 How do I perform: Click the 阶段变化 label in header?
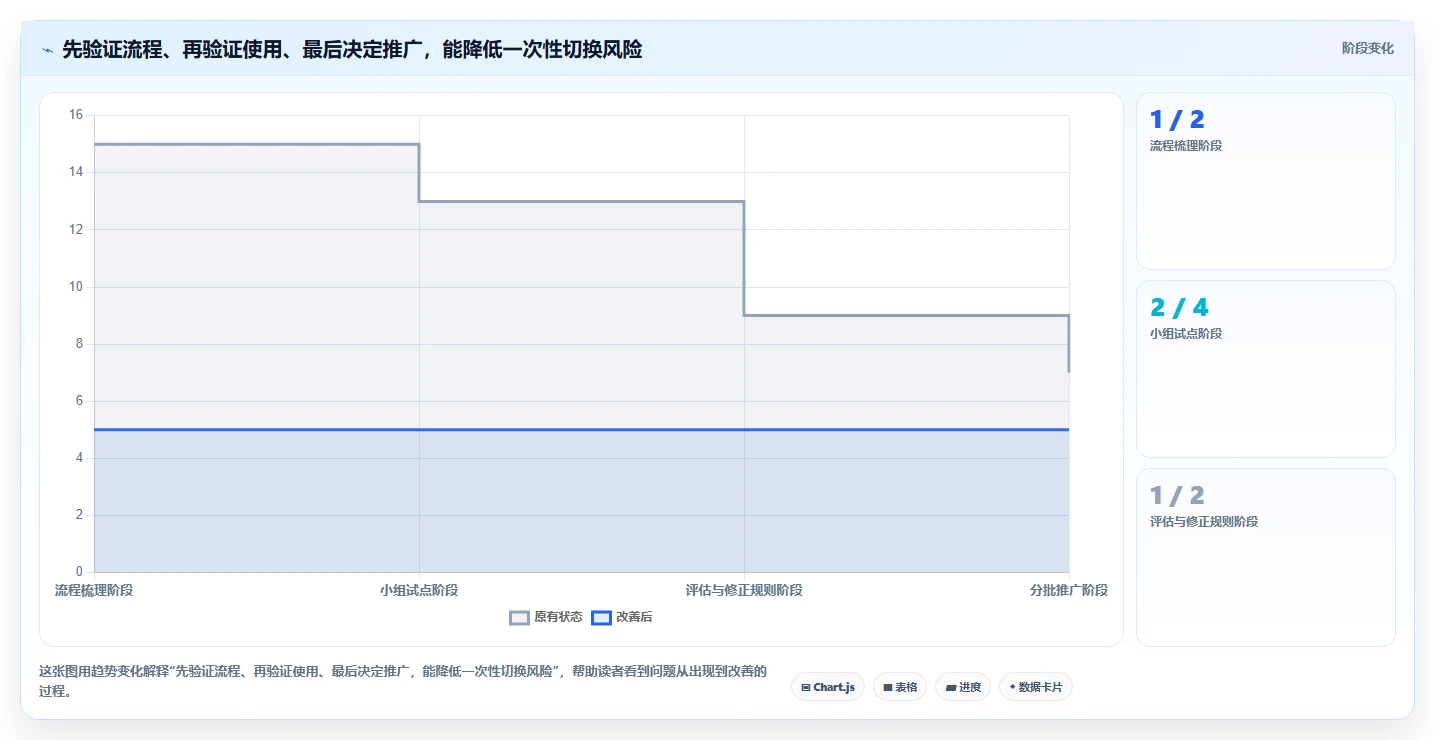tap(1367, 48)
